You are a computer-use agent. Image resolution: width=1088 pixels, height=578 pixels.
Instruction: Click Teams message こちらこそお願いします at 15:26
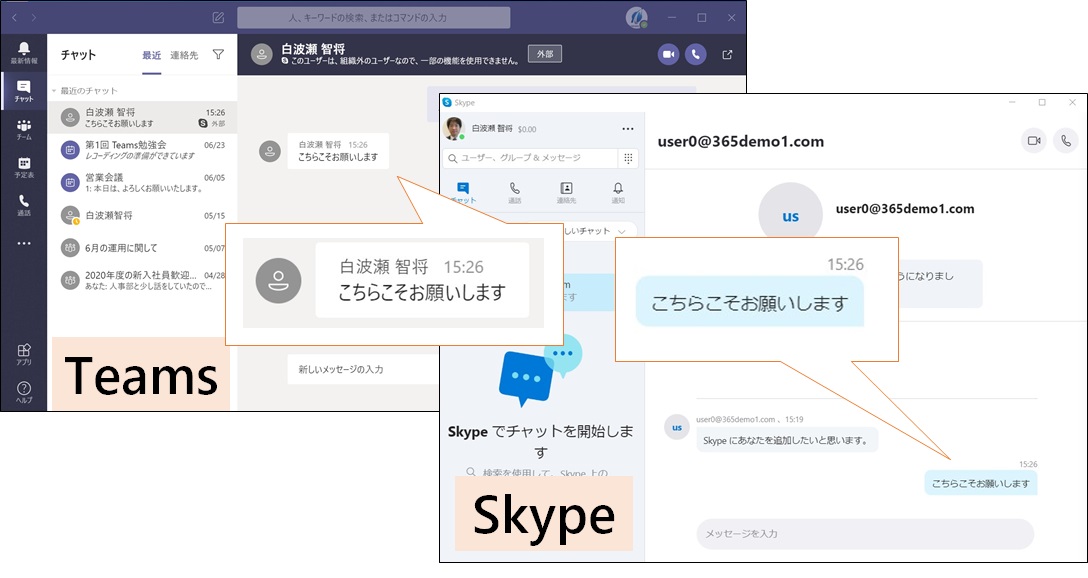point(338,151)
